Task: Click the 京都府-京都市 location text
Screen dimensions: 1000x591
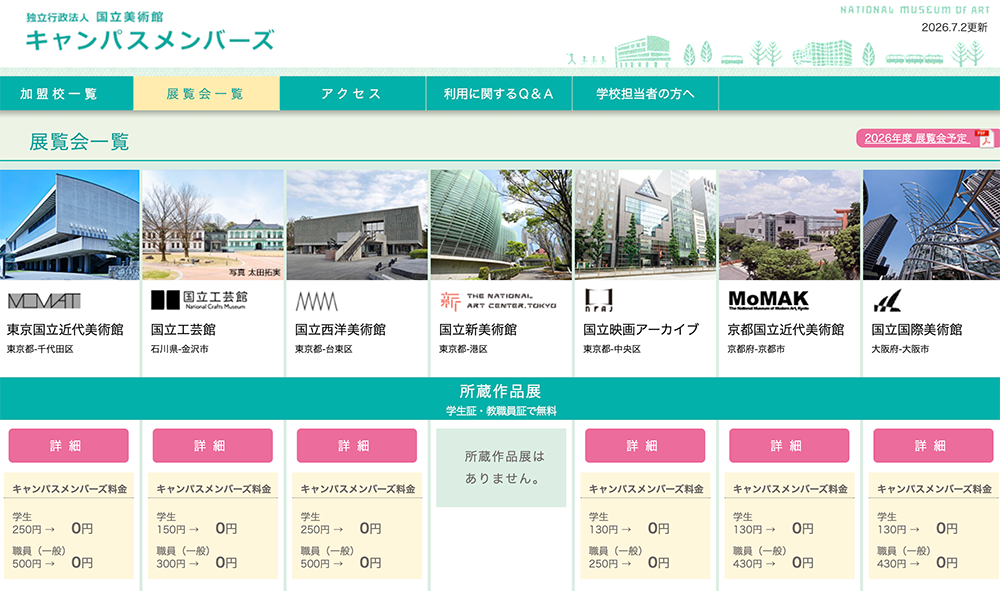Action: pos(756,349)
